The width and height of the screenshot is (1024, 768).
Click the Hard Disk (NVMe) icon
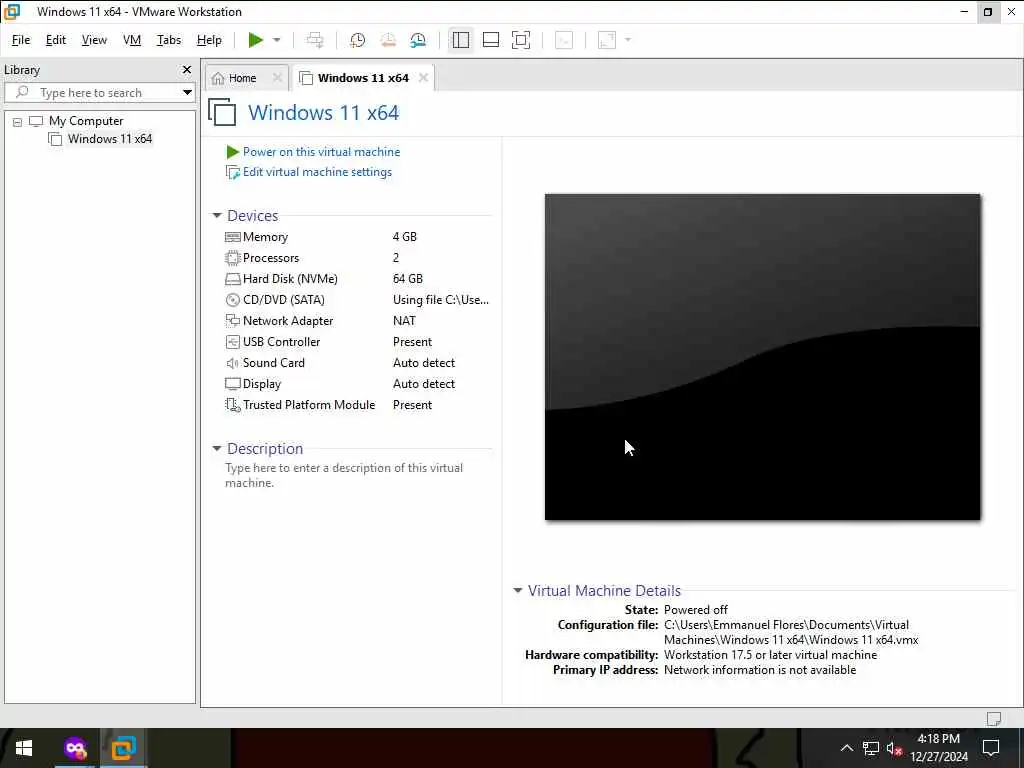click(232, 279)
